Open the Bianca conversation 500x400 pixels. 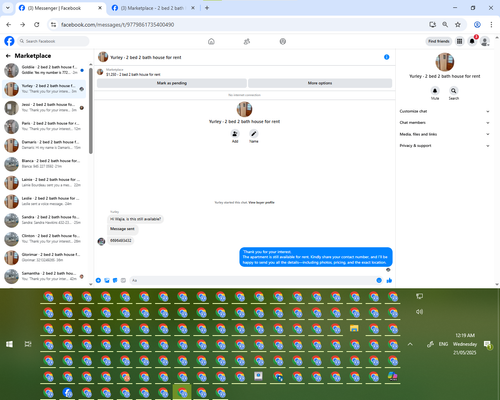[44, 163]
